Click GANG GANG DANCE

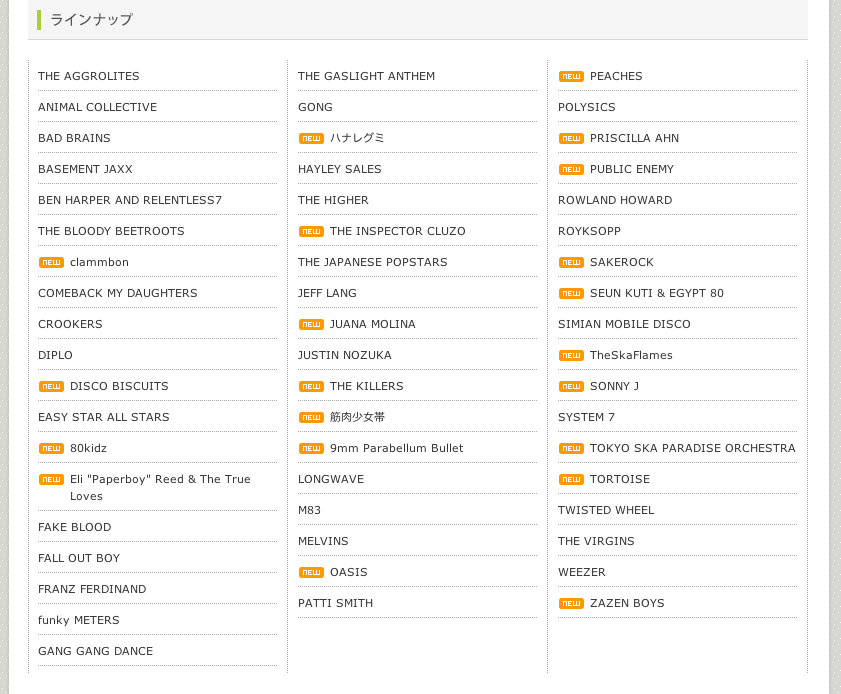click(x=95, y=651)
